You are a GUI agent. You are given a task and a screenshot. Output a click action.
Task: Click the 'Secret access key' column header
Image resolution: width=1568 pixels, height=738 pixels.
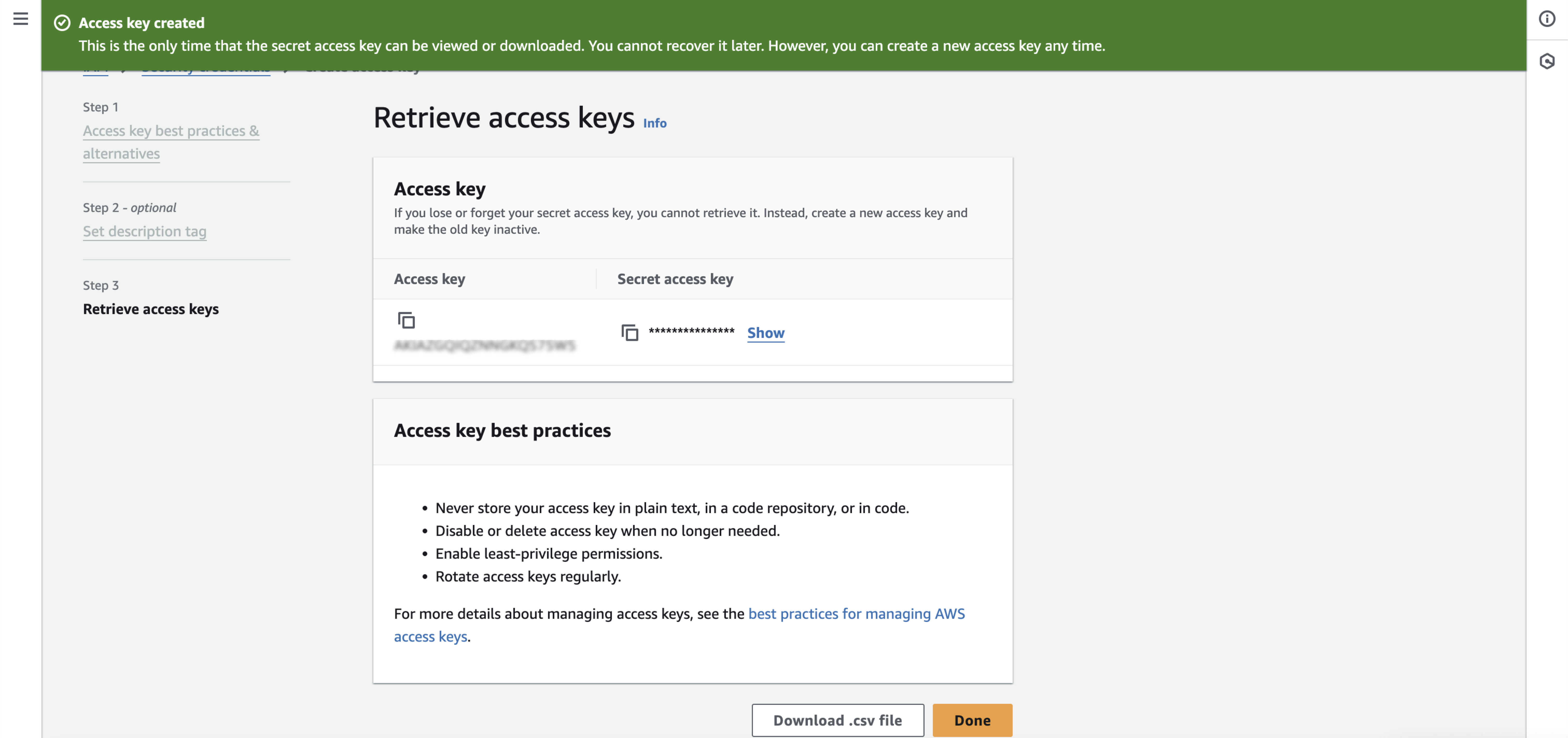pyautogui.click(x=675, y=279)
